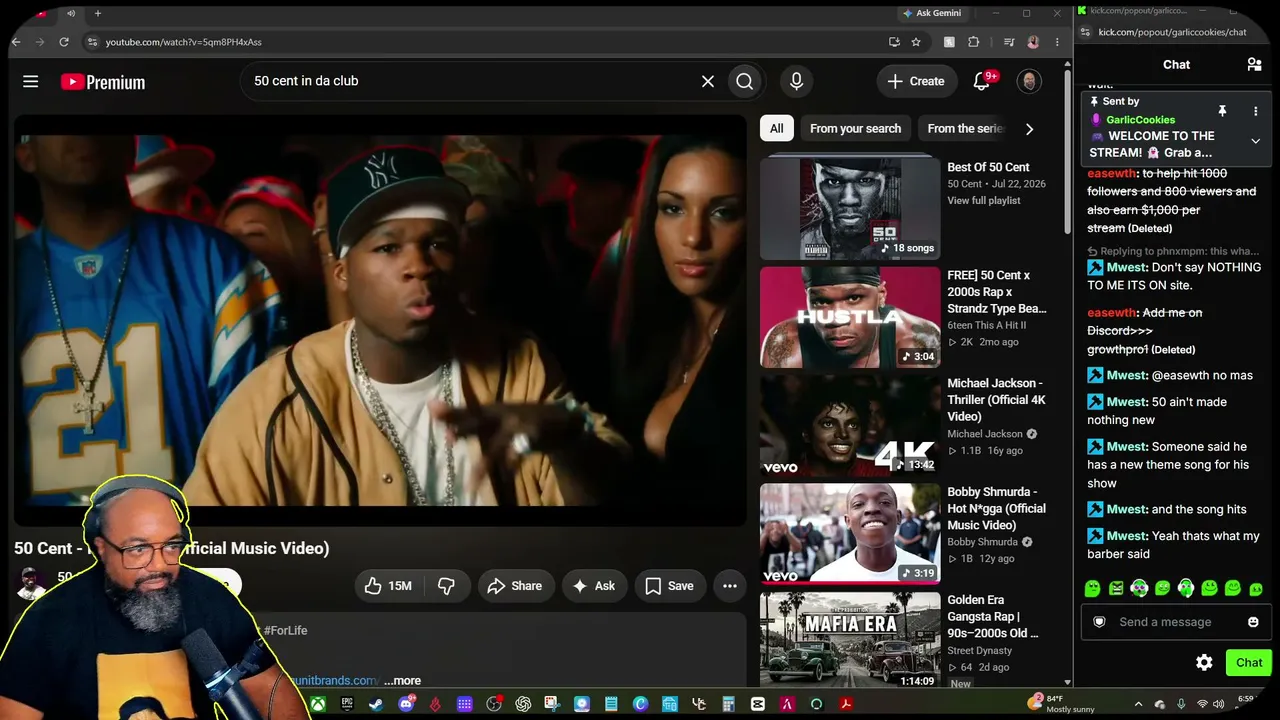The image size is (1280, 720).
Task: Start voice search with the microphone
Action: pos(796,82)
